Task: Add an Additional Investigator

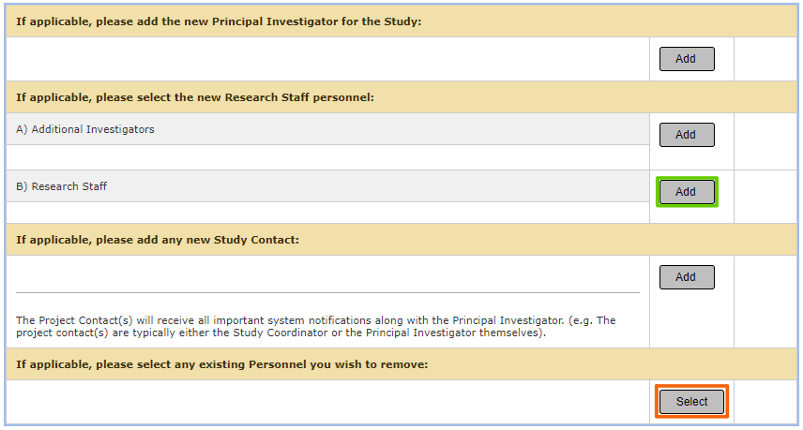Action: (x=686, y=135)
